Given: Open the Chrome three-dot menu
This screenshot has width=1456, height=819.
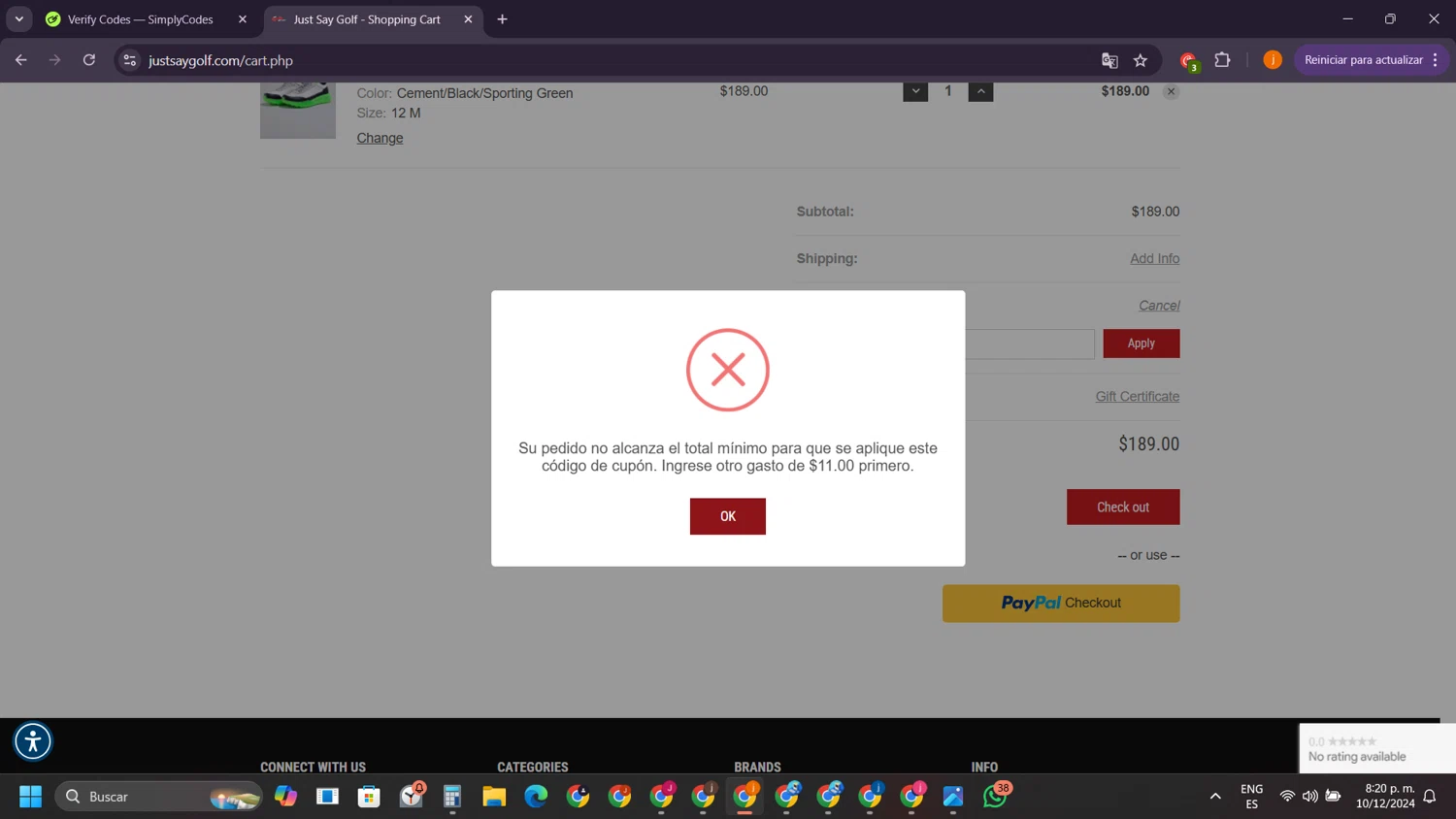Looking at the screenshot, I should [x=1435, y=60].
